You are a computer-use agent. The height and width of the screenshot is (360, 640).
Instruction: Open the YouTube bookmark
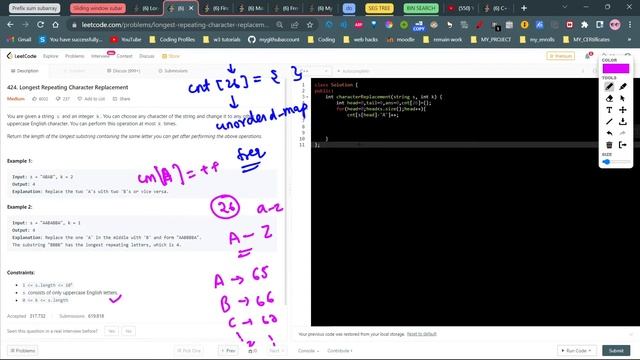(x=126, y=40)
